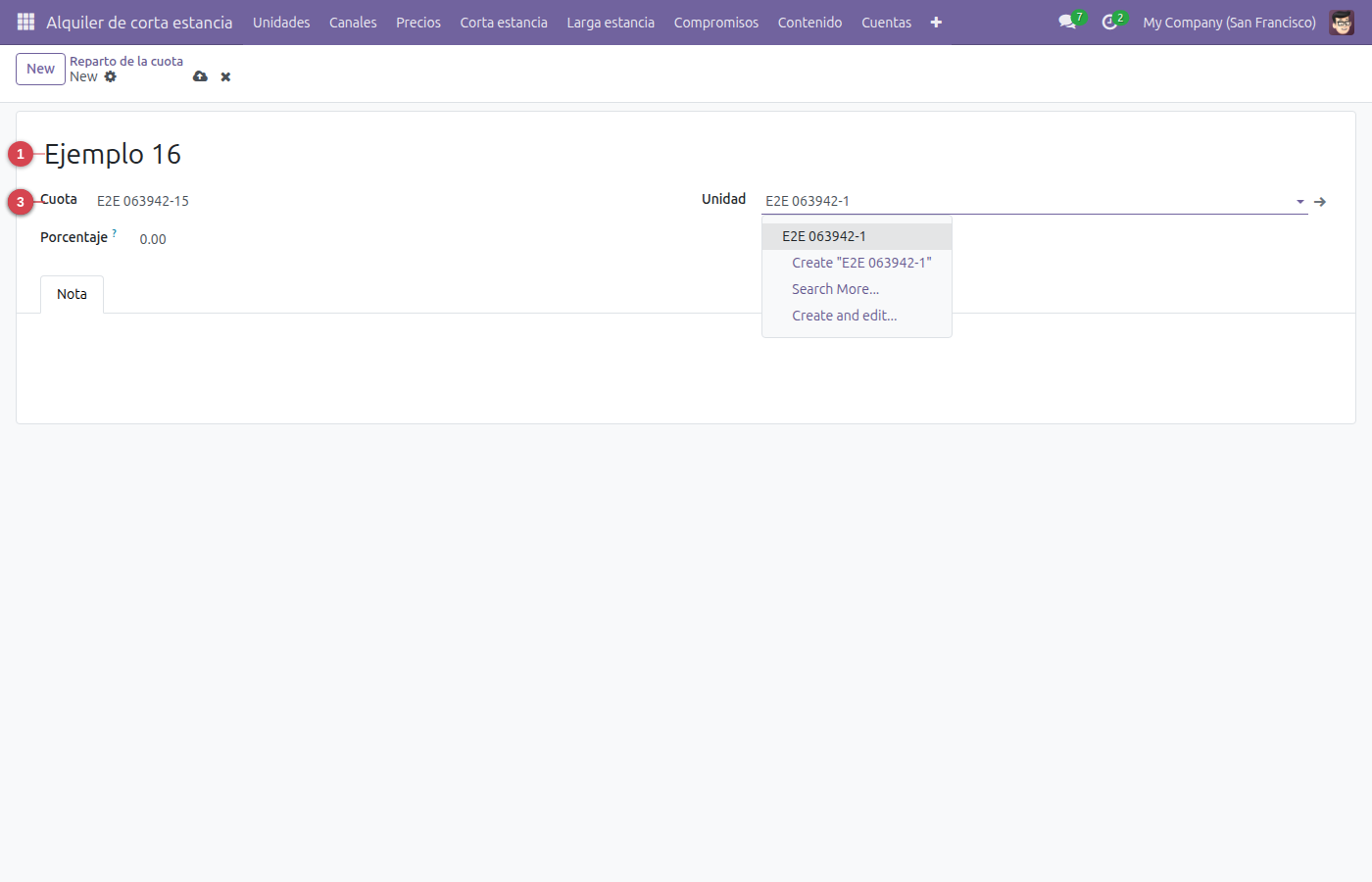Select E2E 063942-1 from the dropdown list
1372x882 pixels.
857,236
